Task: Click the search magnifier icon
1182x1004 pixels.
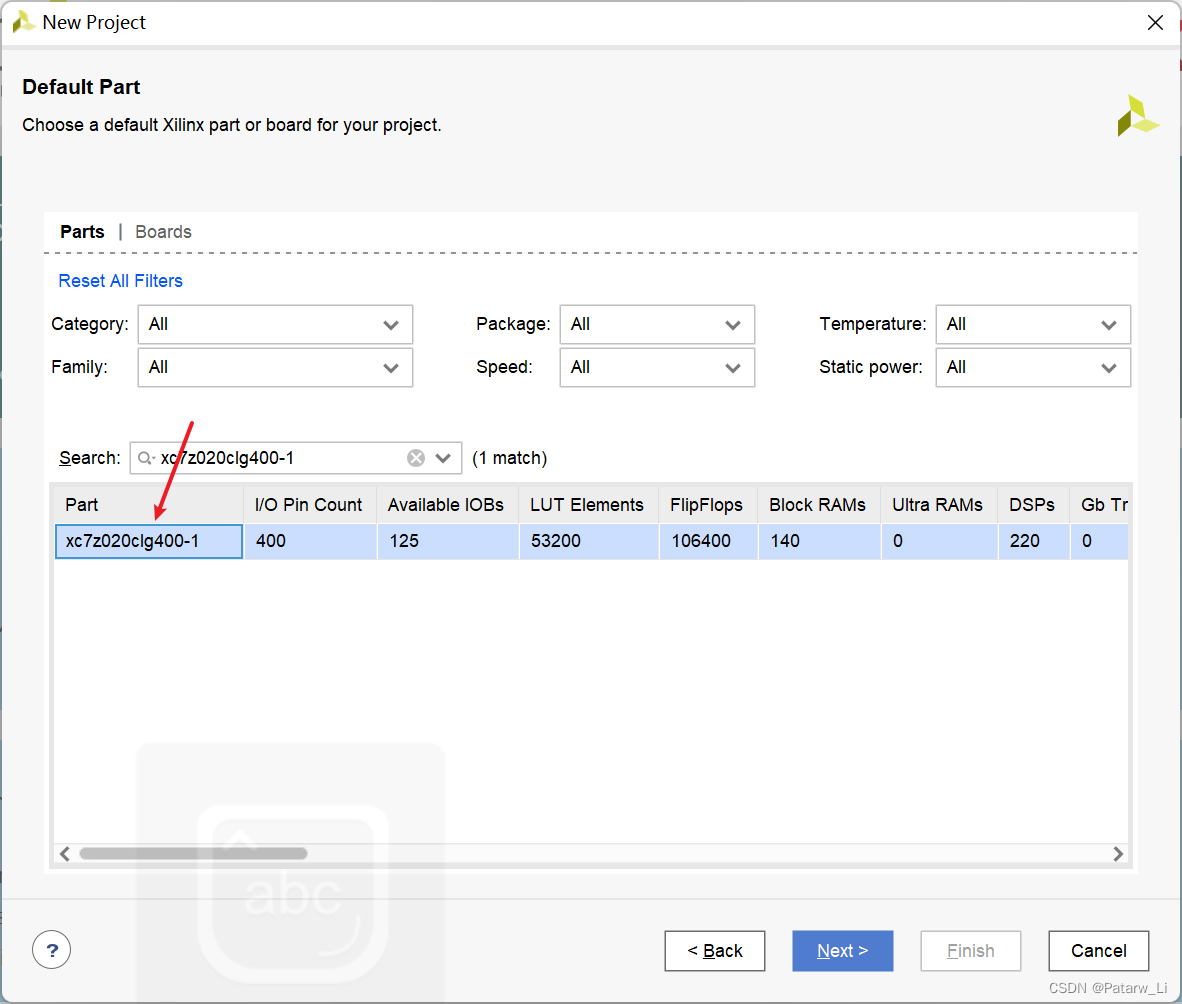Action: (145, 458)
